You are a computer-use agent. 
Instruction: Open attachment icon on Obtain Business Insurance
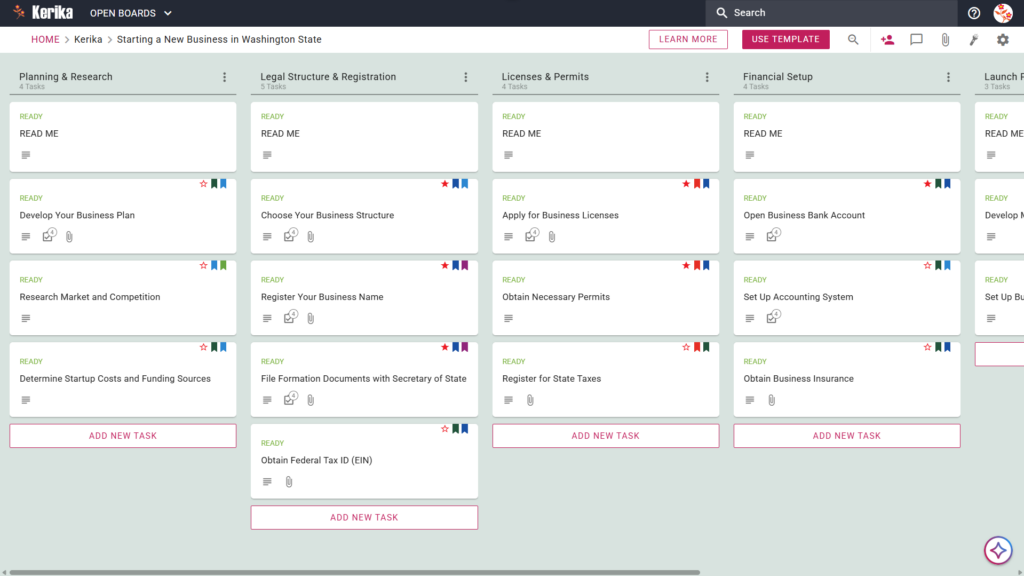pyautogui.click(x=771, y=400)
